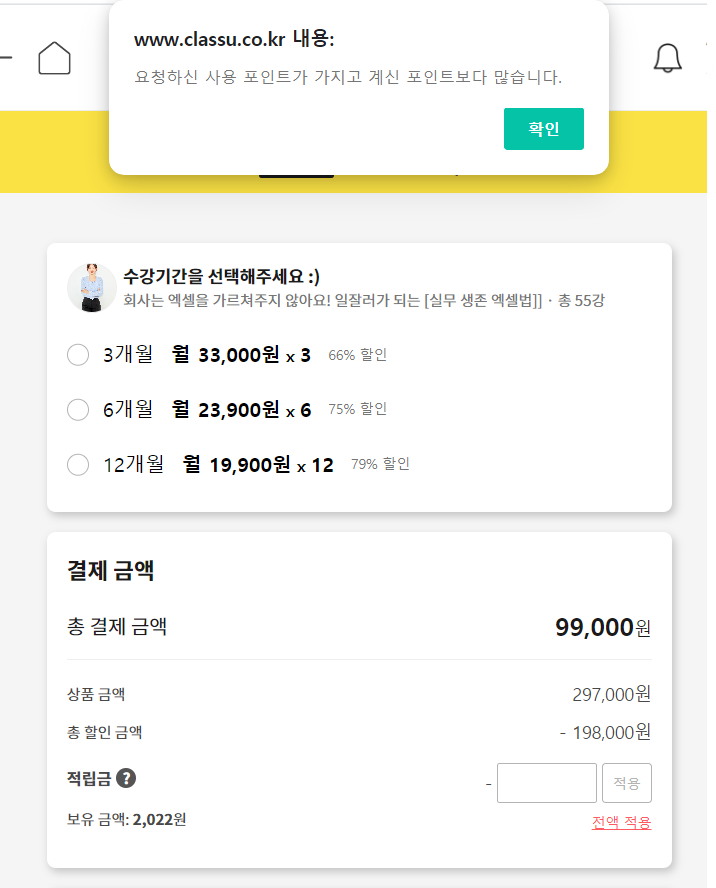Viewport: 716px width, 888px height.
Task: Click the back arrow at top left
Action: coord(5,58)
